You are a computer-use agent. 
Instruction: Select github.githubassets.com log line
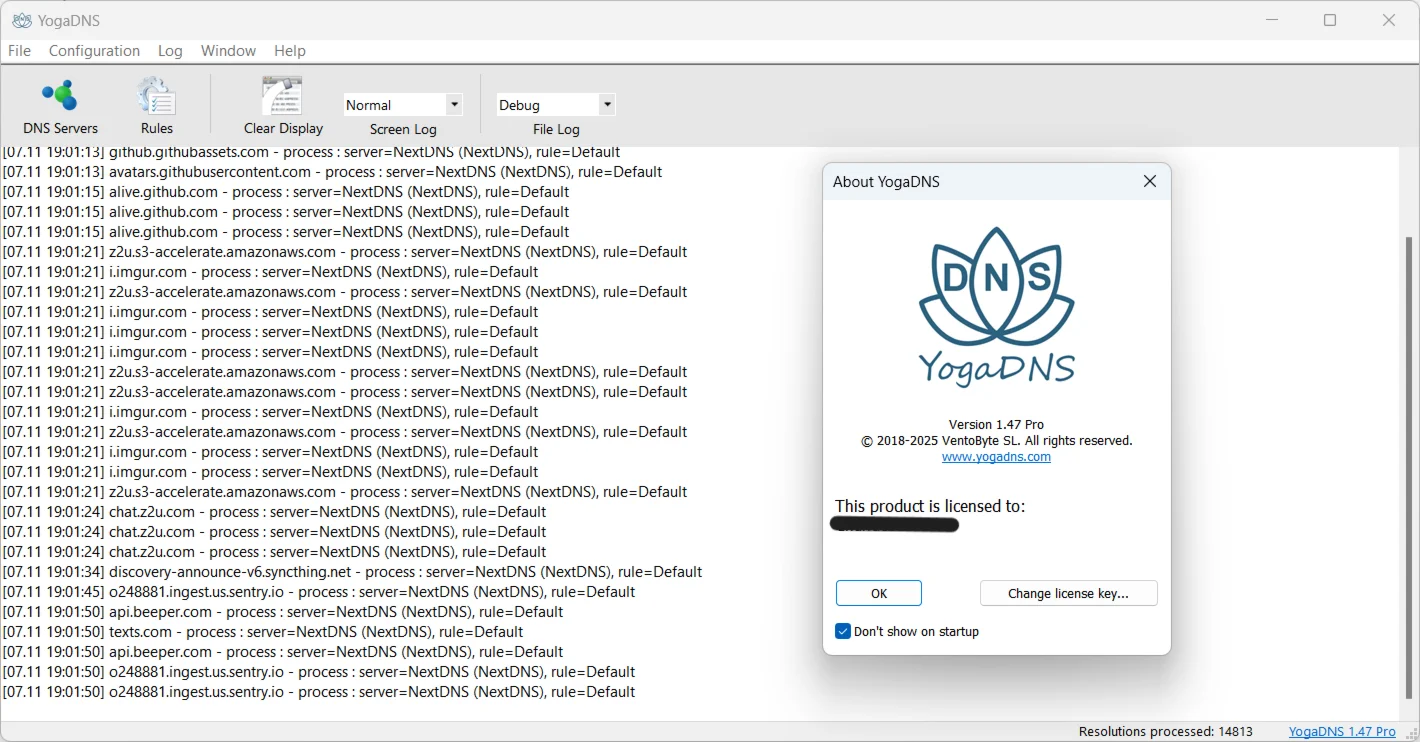(311, 152)
